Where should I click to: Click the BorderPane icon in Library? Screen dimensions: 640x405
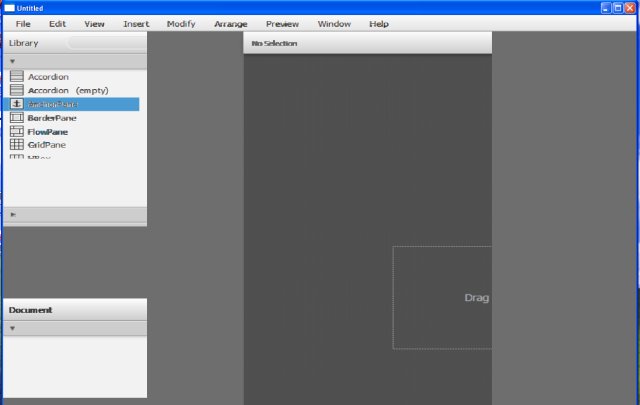point(17,118)
